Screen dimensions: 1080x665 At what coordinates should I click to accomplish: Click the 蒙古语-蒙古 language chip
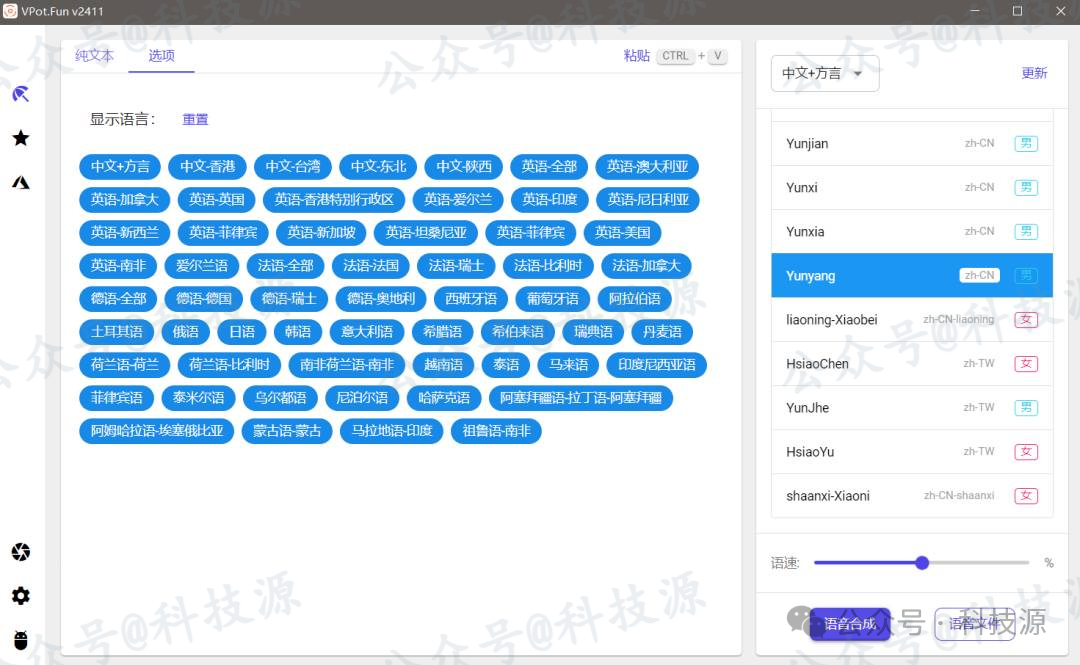click(287, 431)
